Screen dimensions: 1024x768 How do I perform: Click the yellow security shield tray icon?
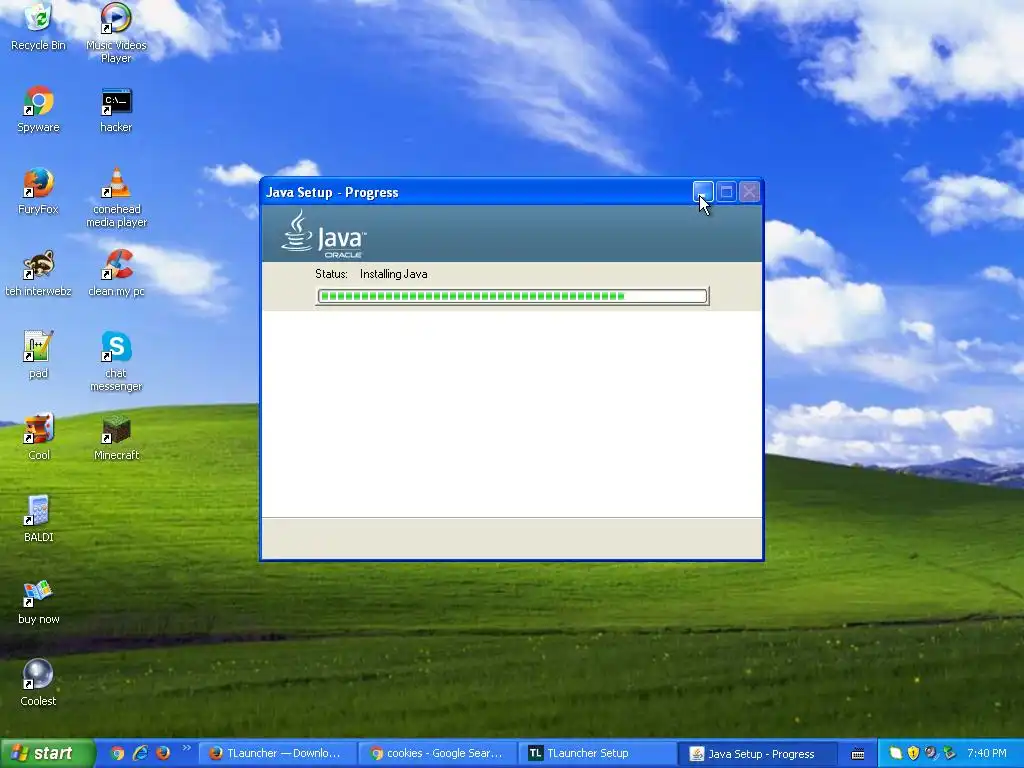913,753
